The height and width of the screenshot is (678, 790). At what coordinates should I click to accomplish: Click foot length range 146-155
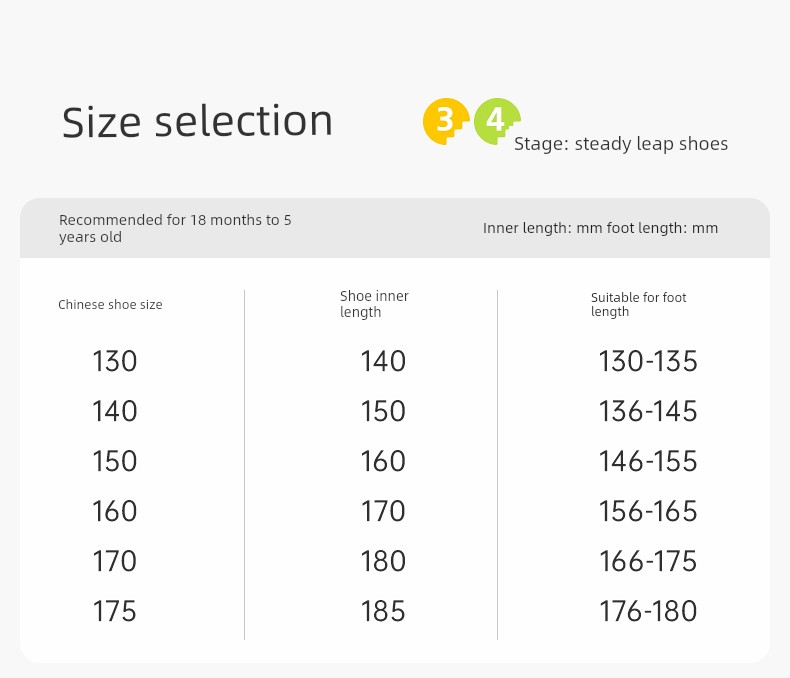(648, 461)
